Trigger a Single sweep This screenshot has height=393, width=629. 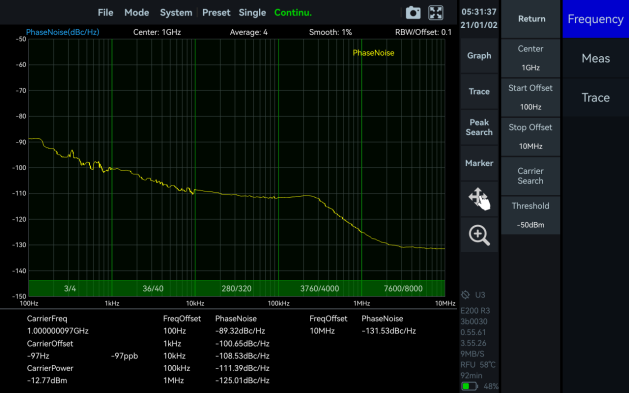(x=252, y=13)
